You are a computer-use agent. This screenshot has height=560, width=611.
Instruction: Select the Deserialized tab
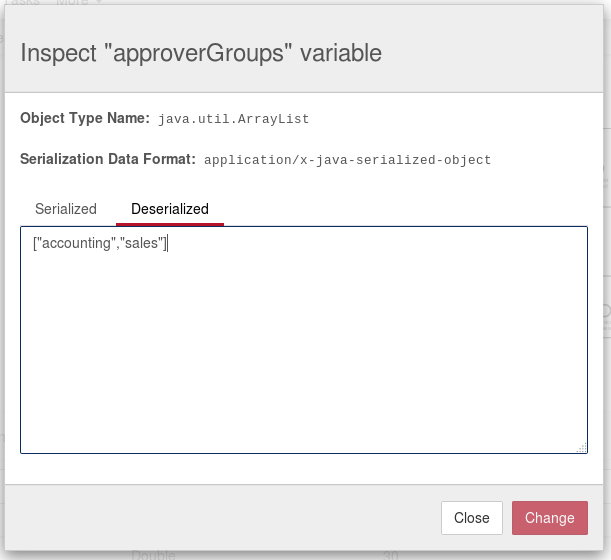tap(170, 209)
